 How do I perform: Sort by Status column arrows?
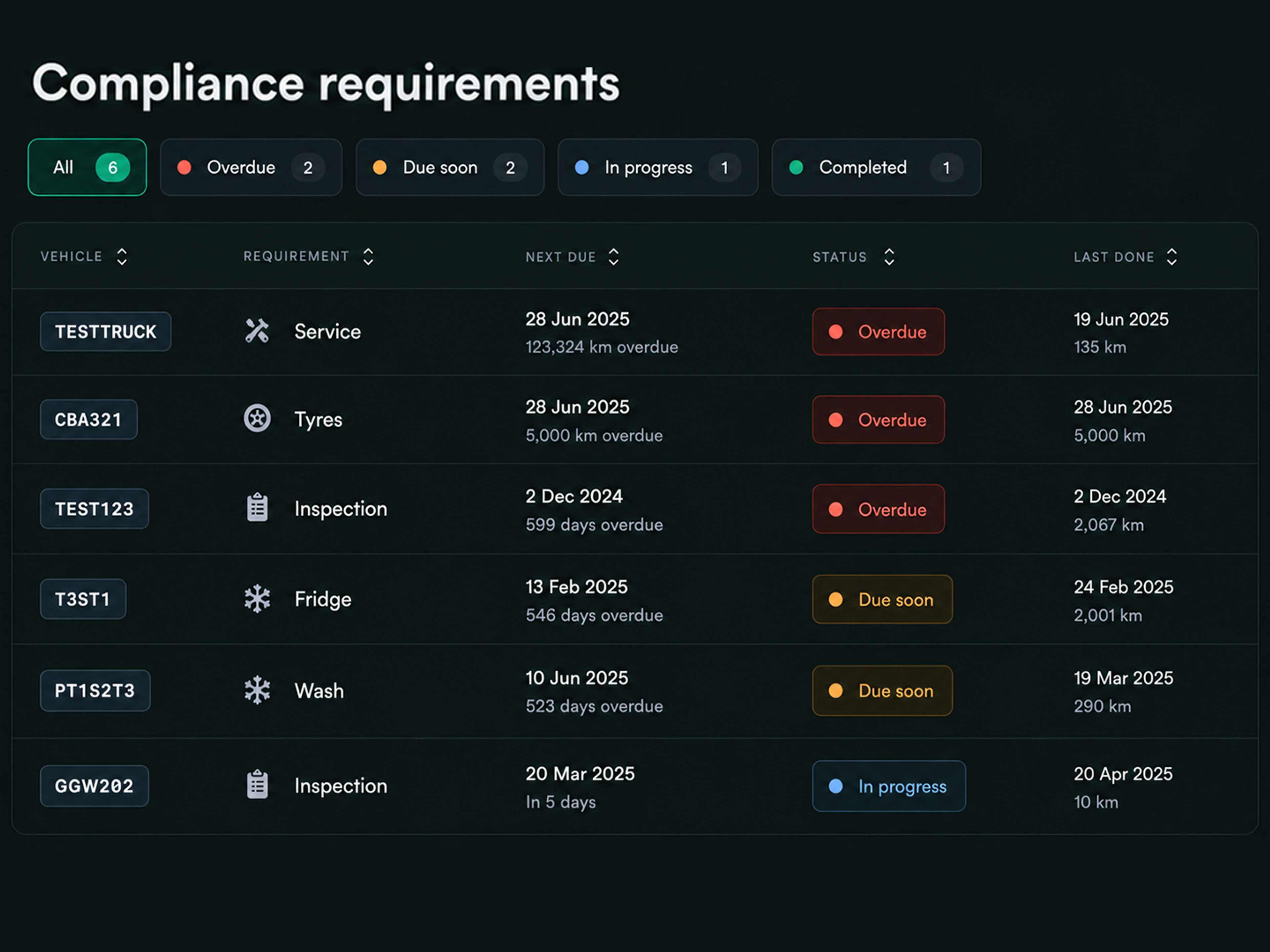coord(889,257)
